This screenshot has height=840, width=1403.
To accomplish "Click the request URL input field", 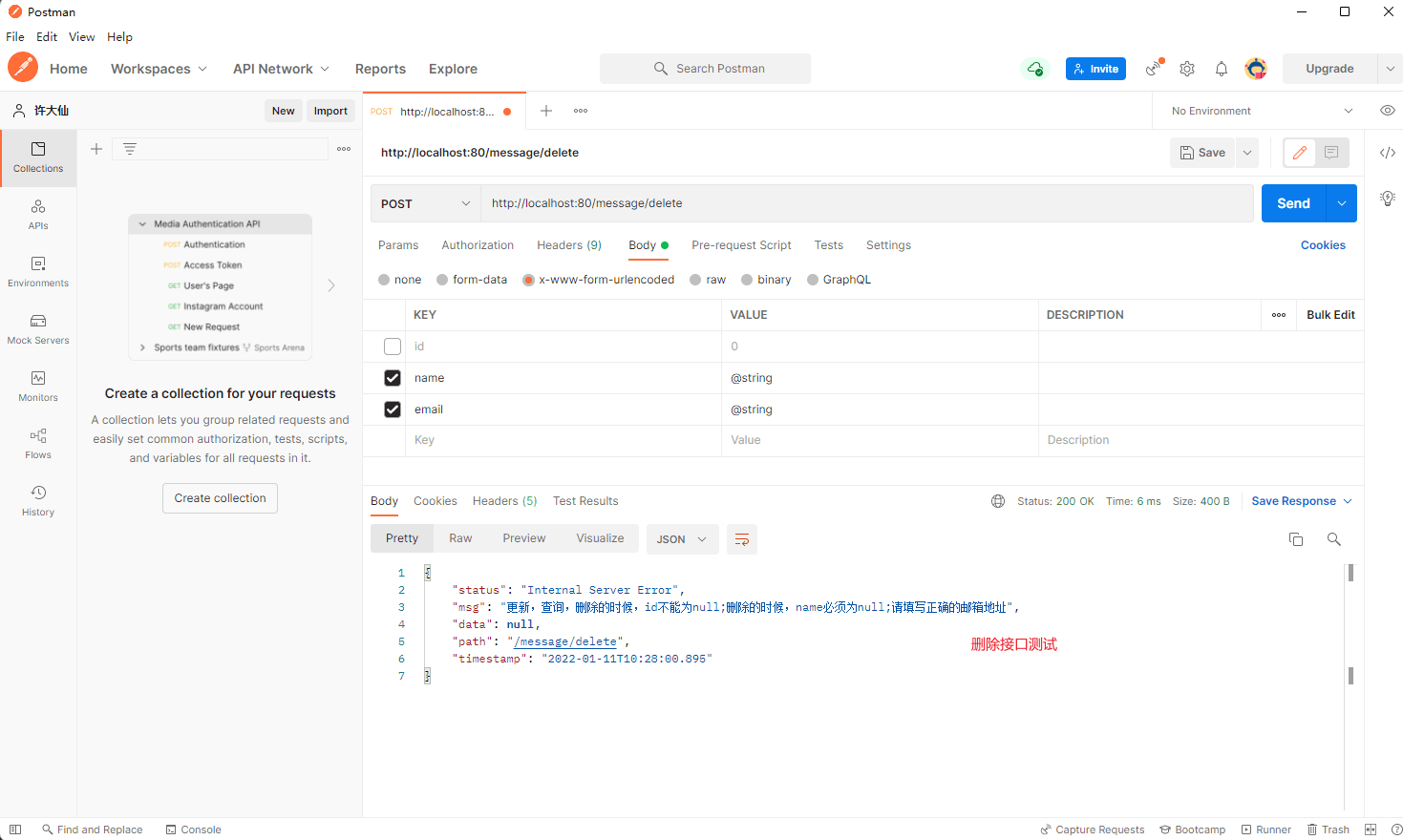I will tap(866, 203).
